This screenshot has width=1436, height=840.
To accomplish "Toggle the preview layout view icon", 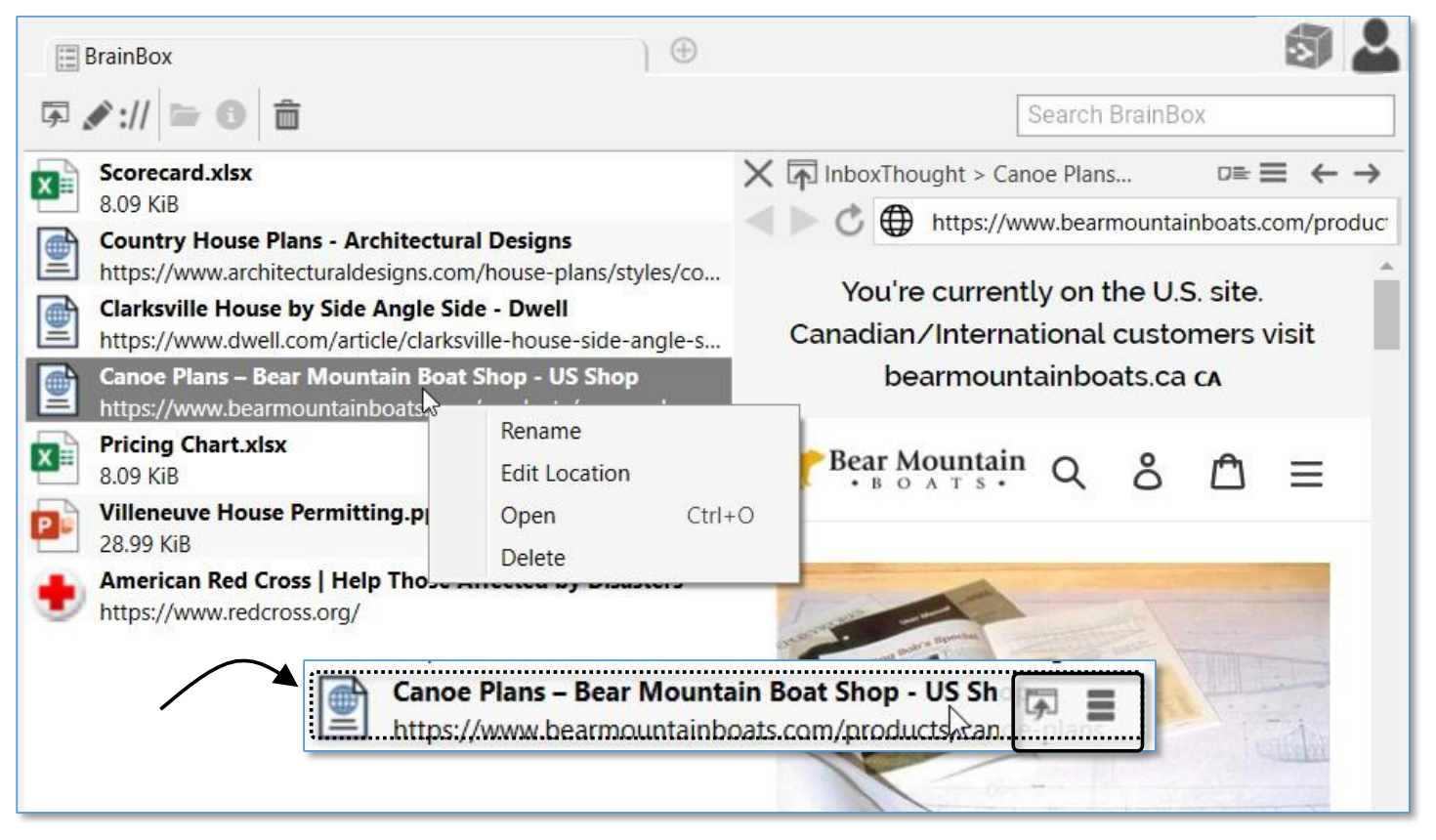I will tap(1233, 173).
